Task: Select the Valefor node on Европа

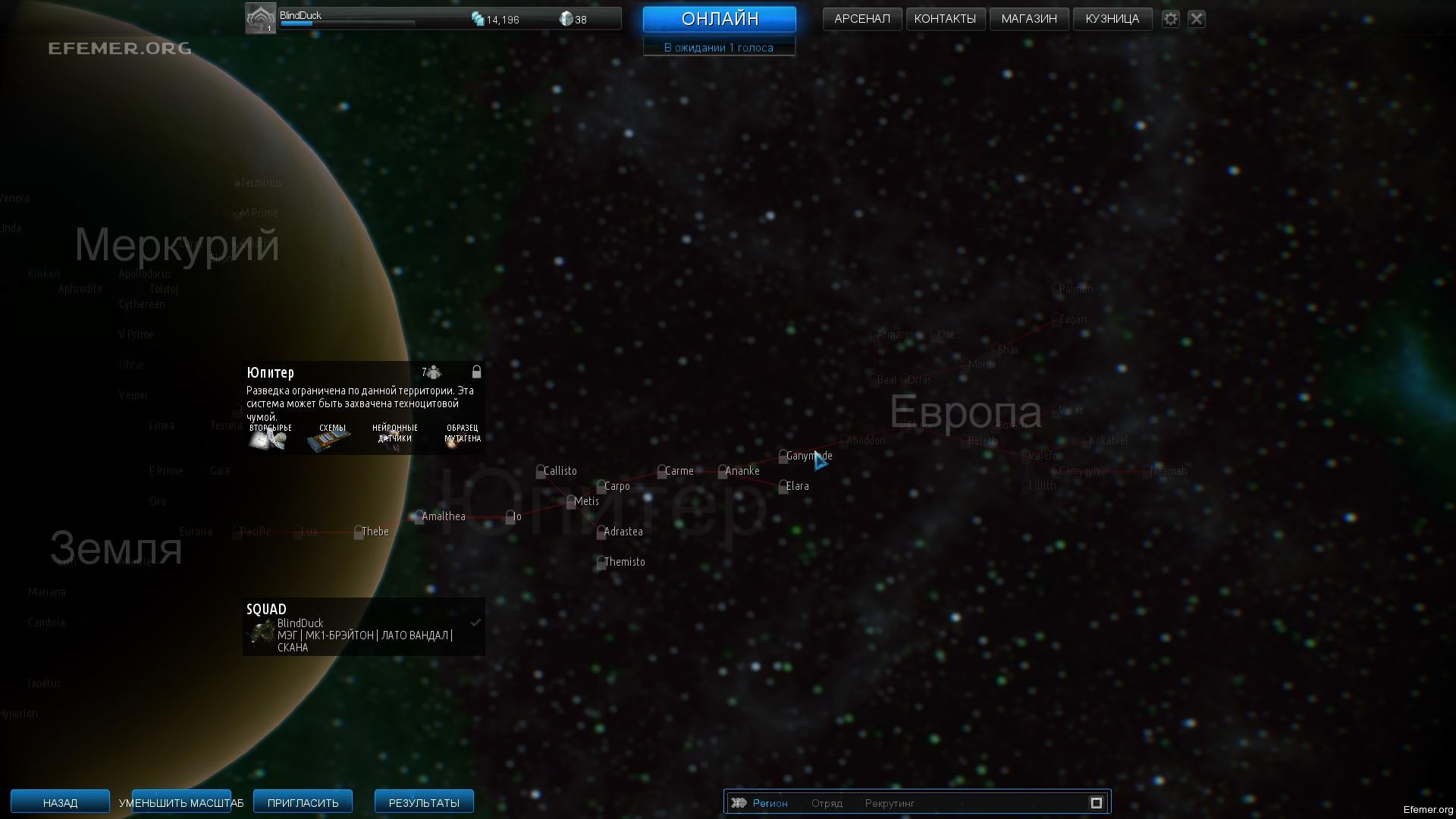Action: (1044, 456)
